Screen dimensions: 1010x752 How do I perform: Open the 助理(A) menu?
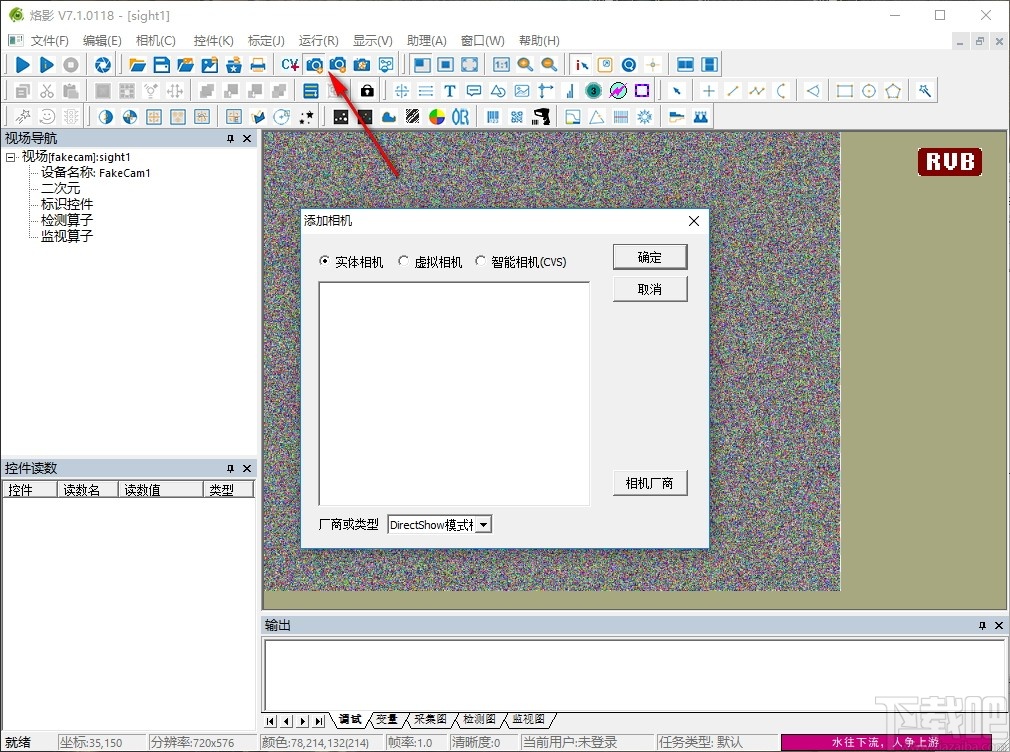pyautogui.click(x=426, y=41)
